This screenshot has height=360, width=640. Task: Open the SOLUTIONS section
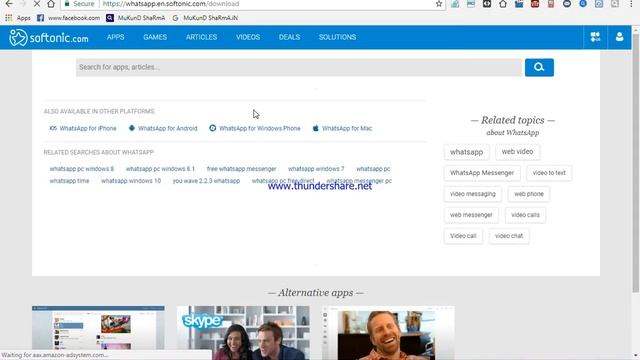pyautogui.click(x=337, y=37)
